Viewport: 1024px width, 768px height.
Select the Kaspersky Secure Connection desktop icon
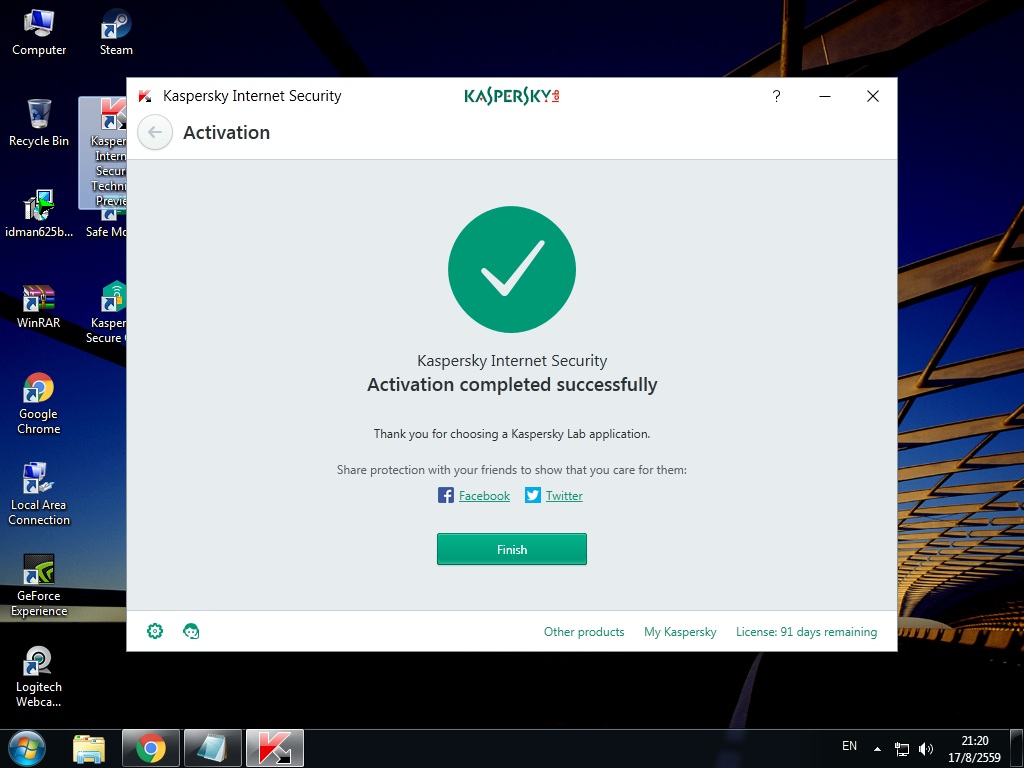(105, 312)
